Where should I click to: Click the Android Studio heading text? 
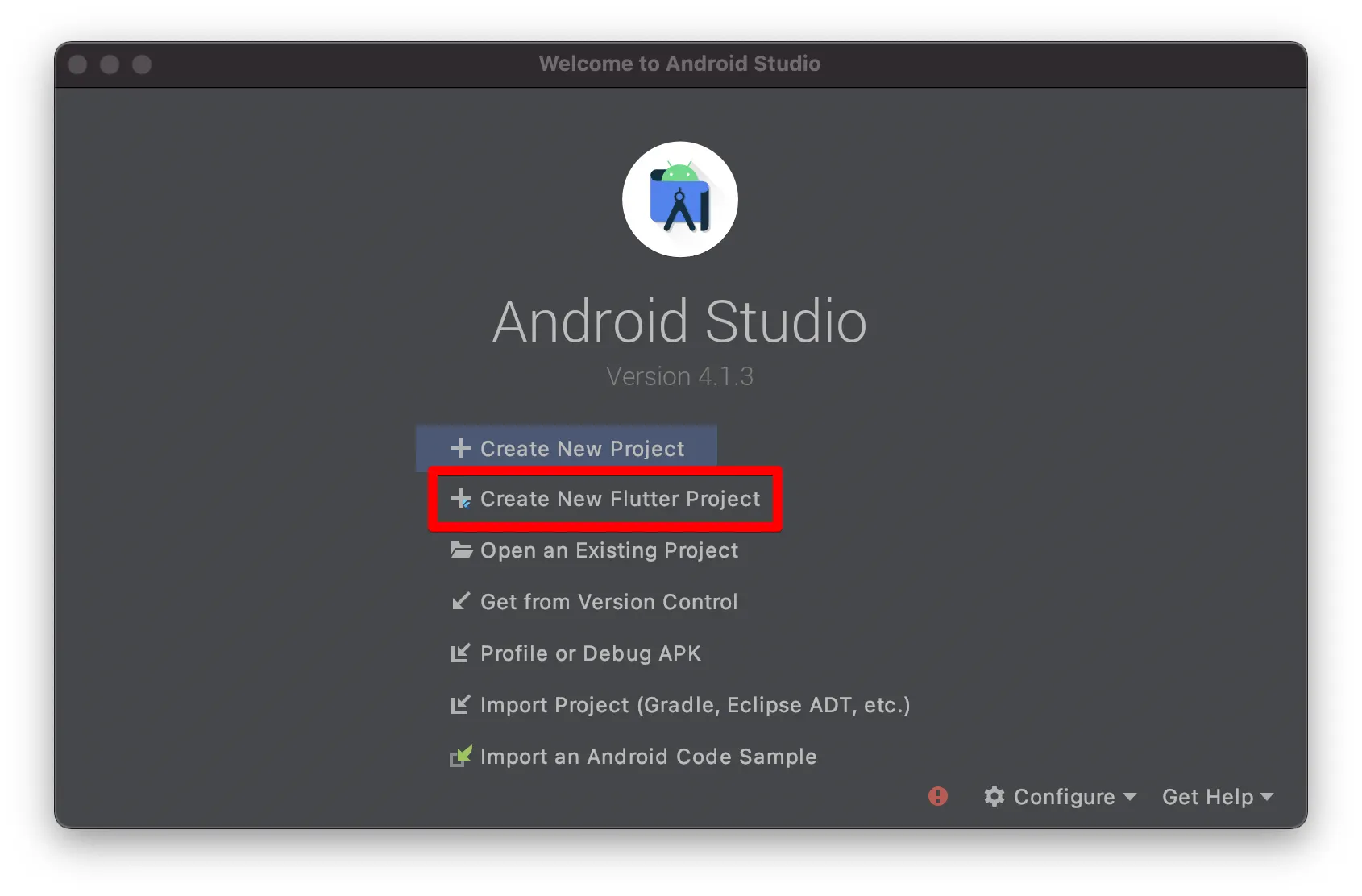coord(680,321)
